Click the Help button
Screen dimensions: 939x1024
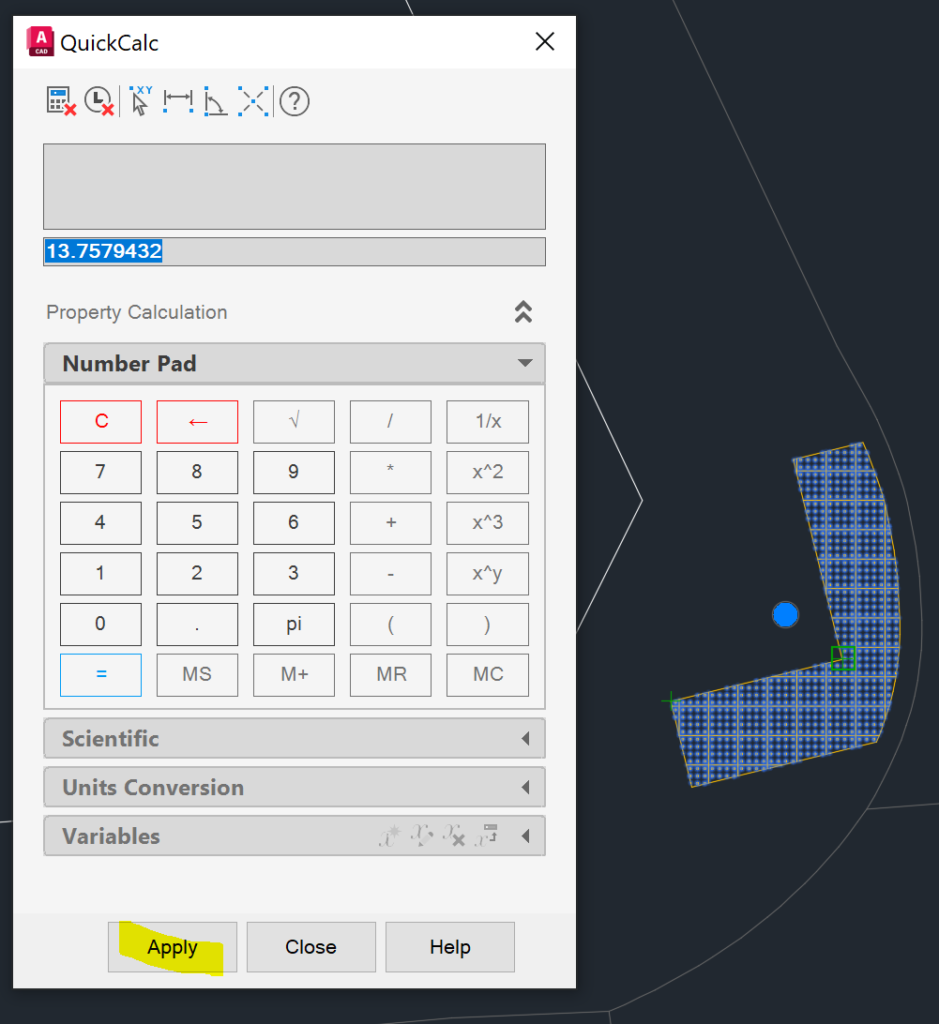(450, 947)
